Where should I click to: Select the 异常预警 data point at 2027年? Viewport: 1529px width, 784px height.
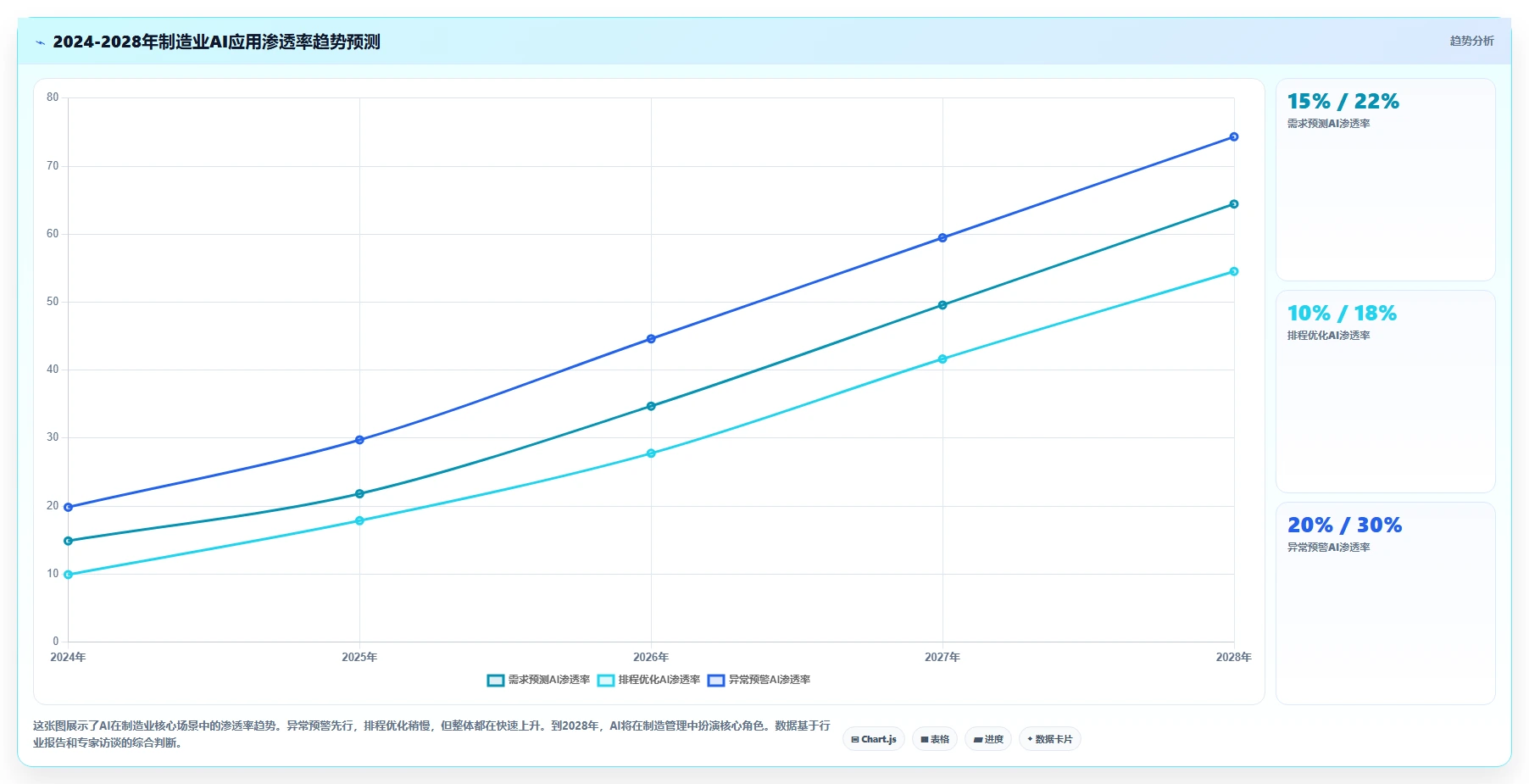pos(942,238)
